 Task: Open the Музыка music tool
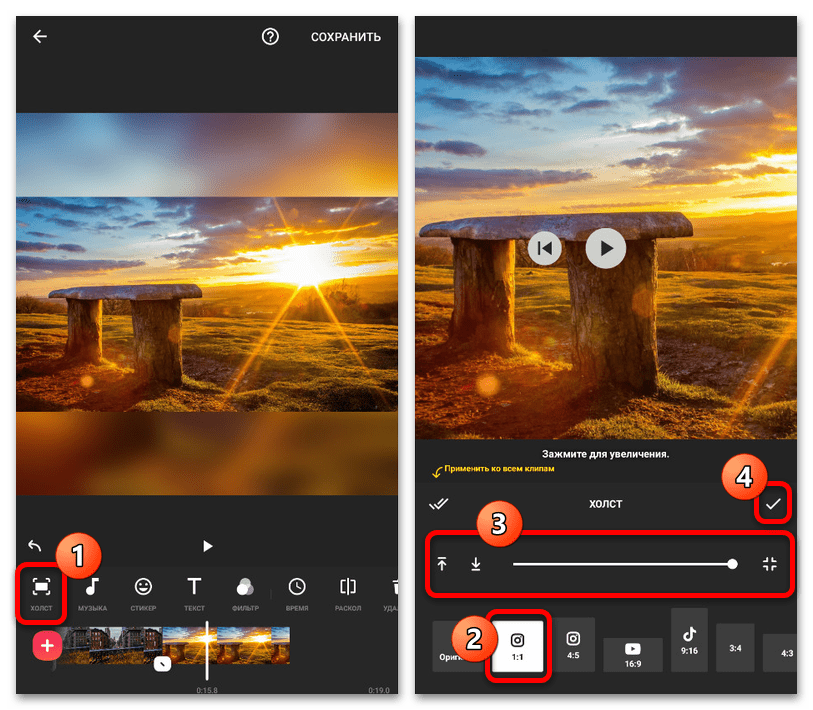click(x=92, y=593)
